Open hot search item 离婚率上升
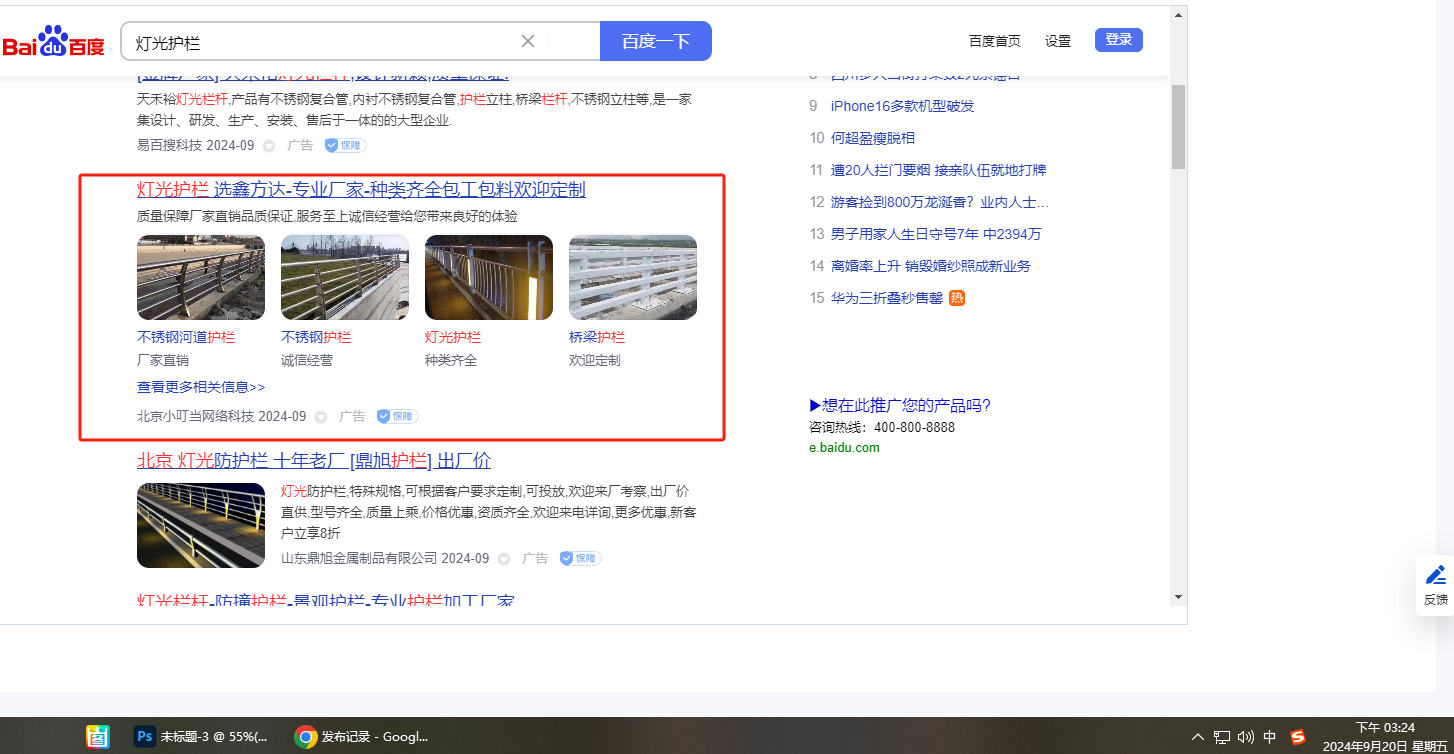The height and width of the screenshot is (754, 1454). [x=931, y=266]
